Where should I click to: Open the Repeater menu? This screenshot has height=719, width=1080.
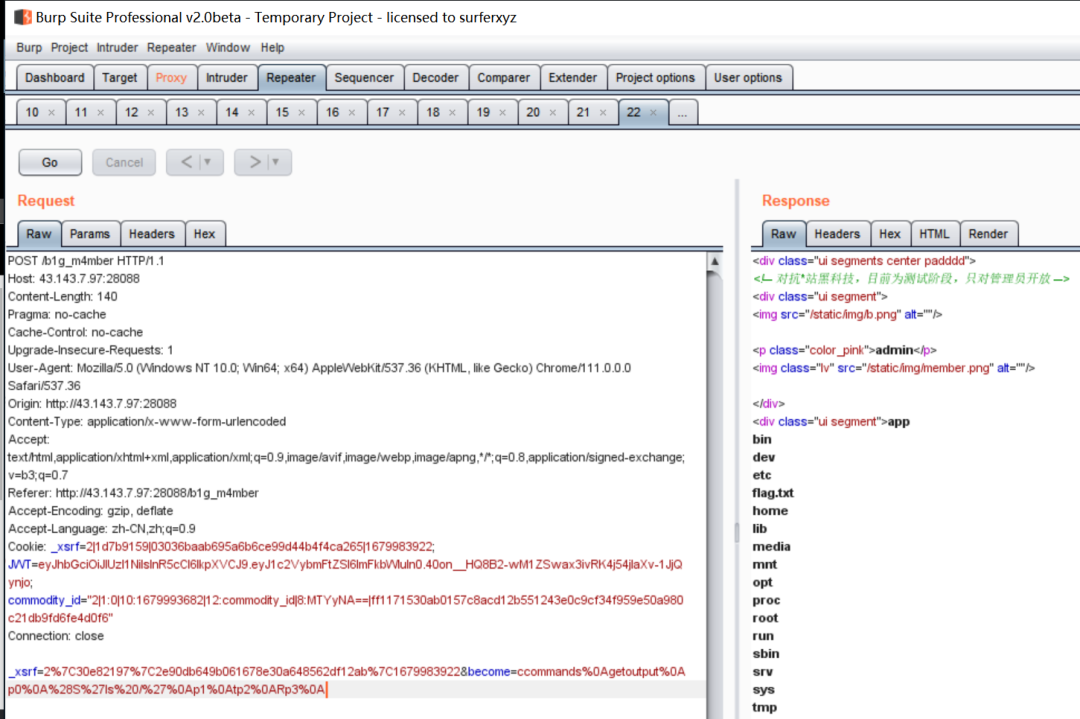(172, 48)
